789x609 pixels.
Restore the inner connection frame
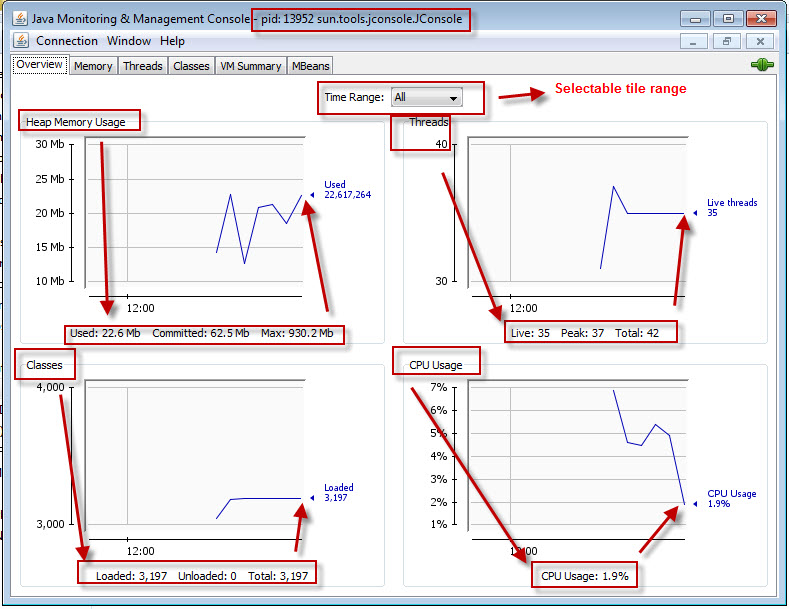point(727,41)
